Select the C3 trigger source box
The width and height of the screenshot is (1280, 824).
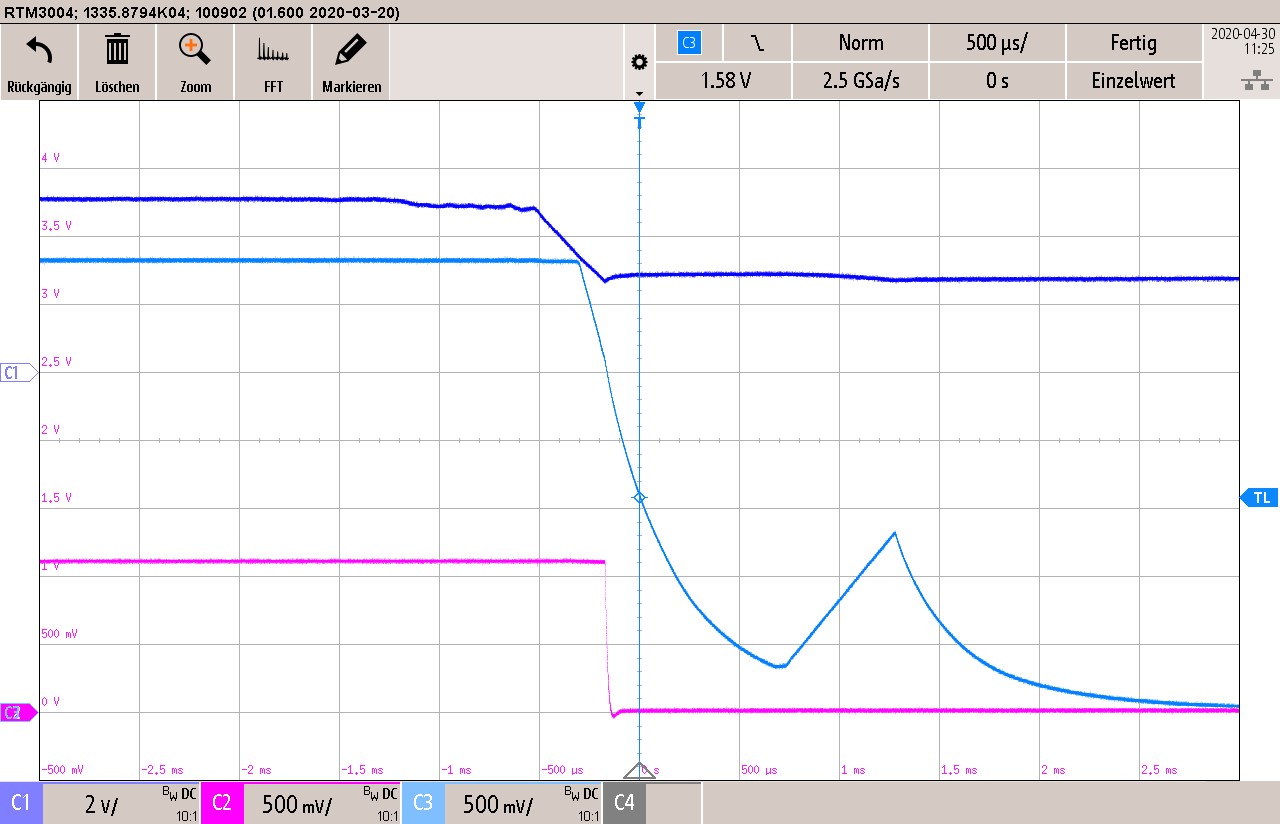(x=689, y=43)
